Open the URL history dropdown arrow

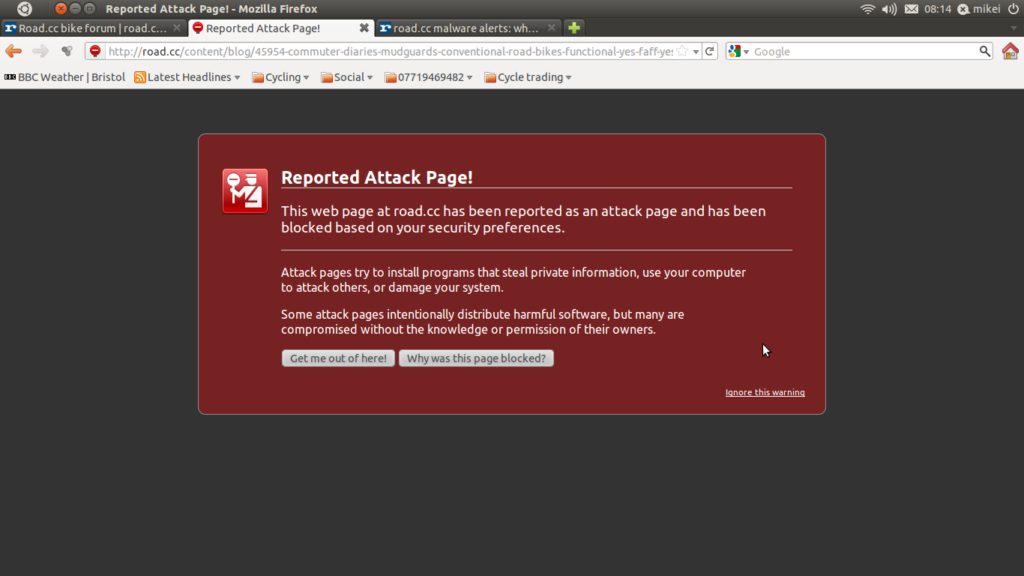tap(696, 52)
